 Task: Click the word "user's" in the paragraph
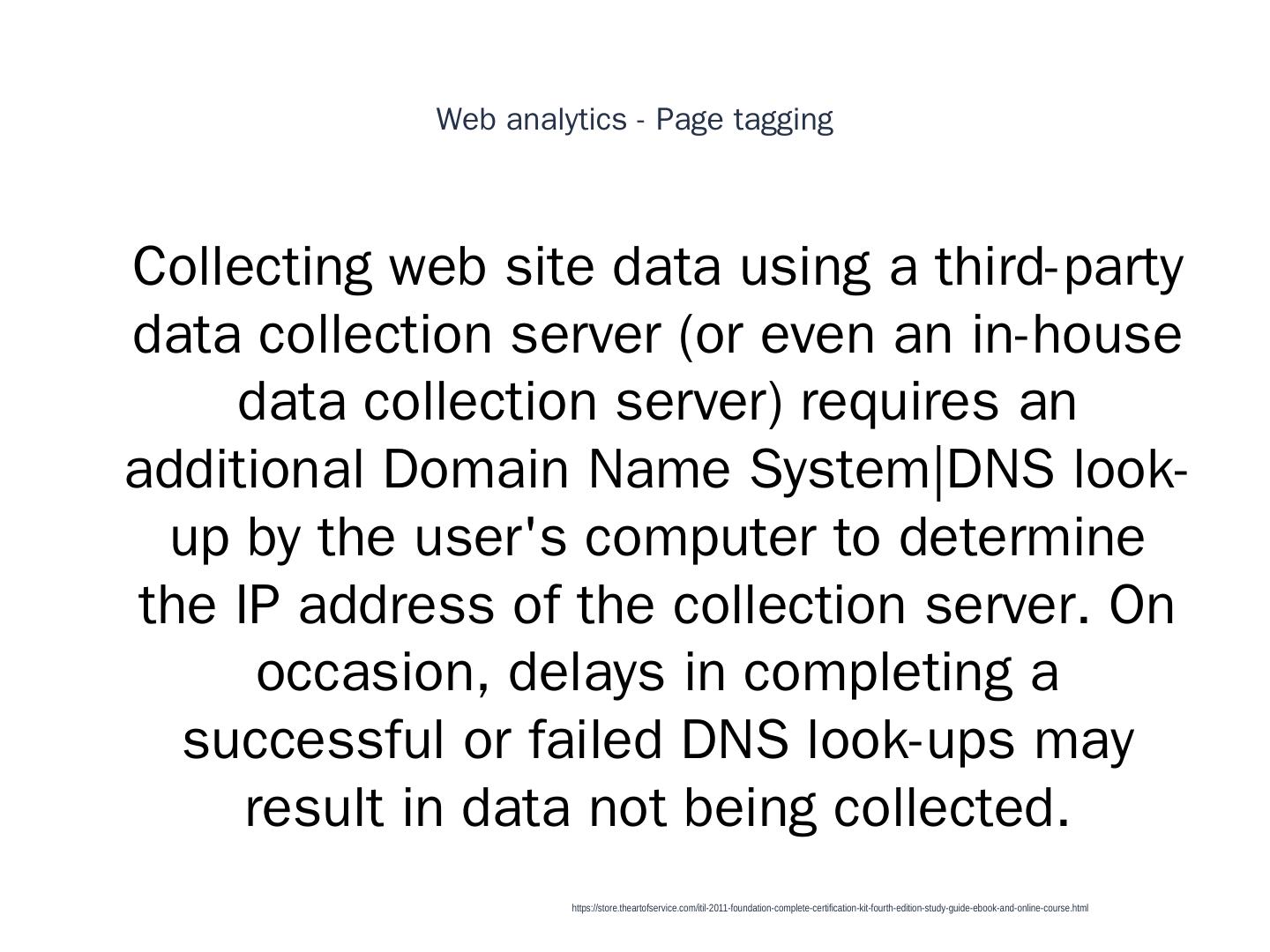[490, 537]
